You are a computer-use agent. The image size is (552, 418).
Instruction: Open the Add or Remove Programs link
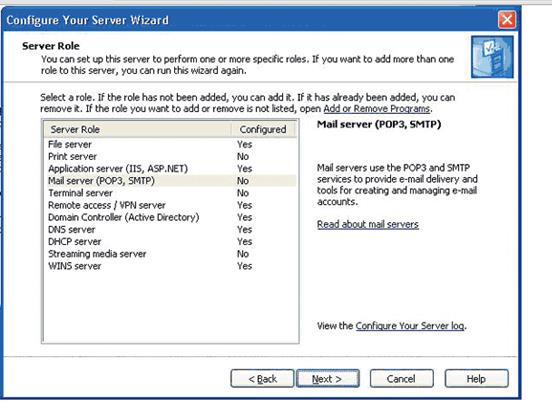tap(377, 108)
